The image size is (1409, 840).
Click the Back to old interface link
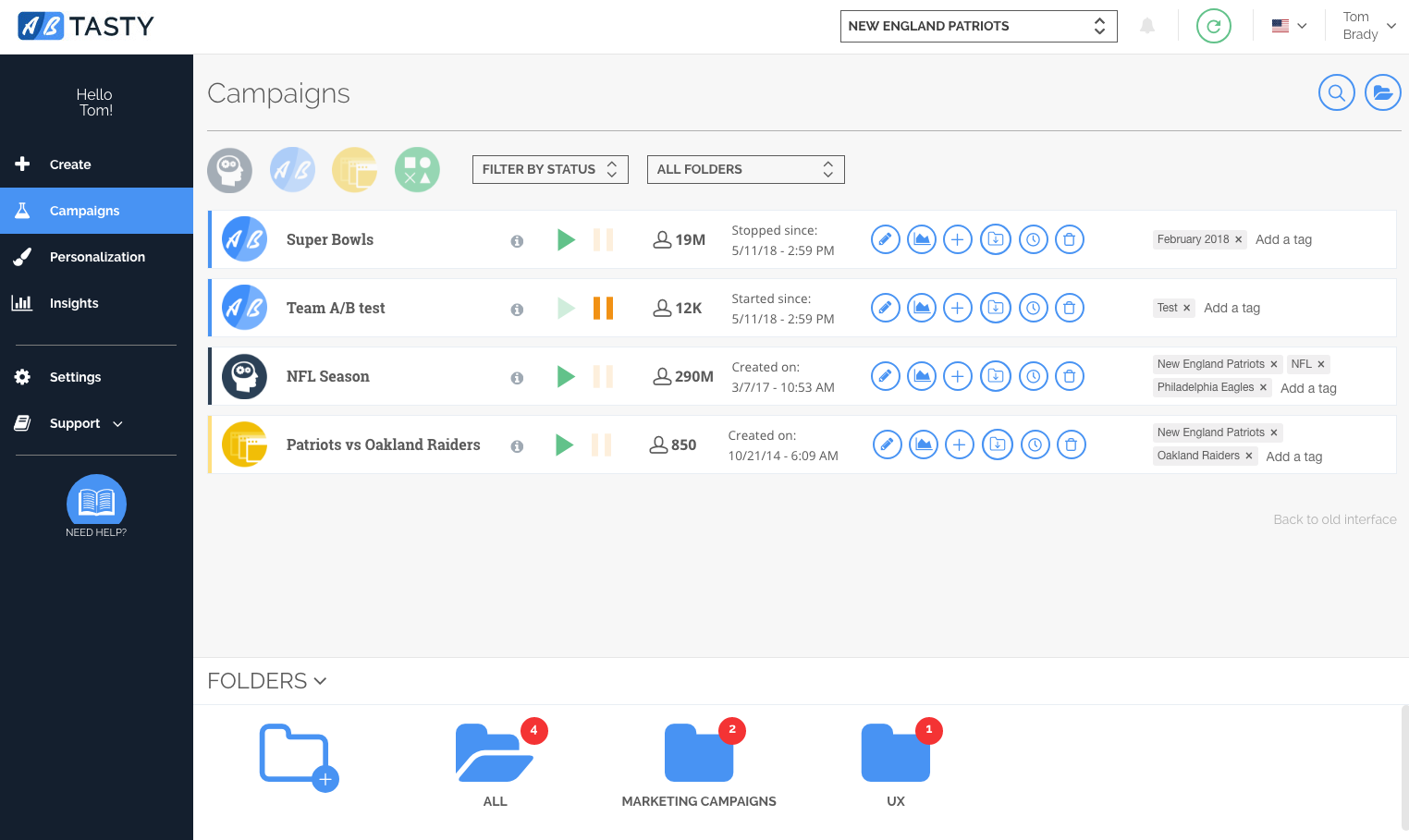coord(1334,519)
